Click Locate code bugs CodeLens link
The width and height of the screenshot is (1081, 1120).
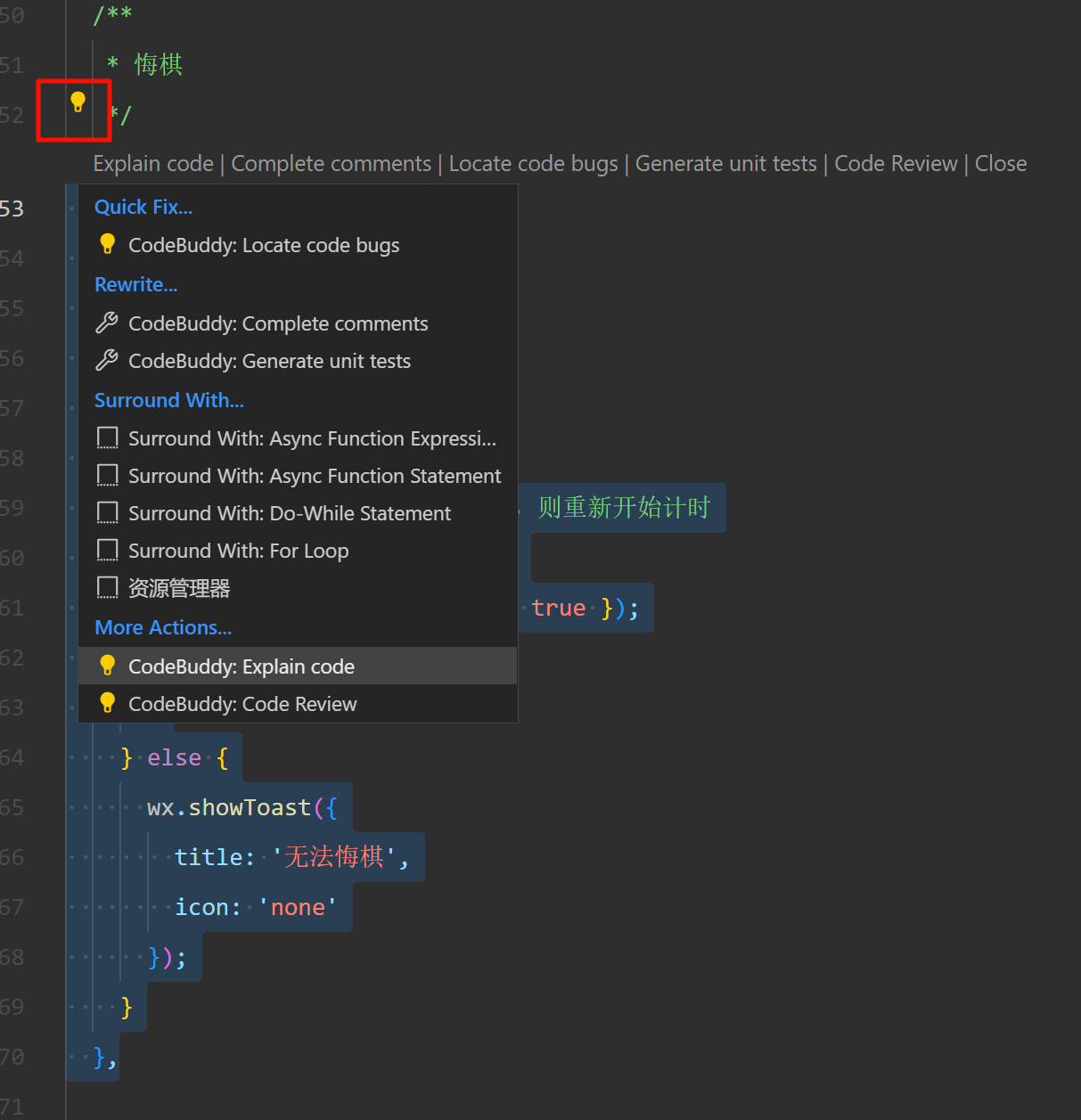pos(533,164)
